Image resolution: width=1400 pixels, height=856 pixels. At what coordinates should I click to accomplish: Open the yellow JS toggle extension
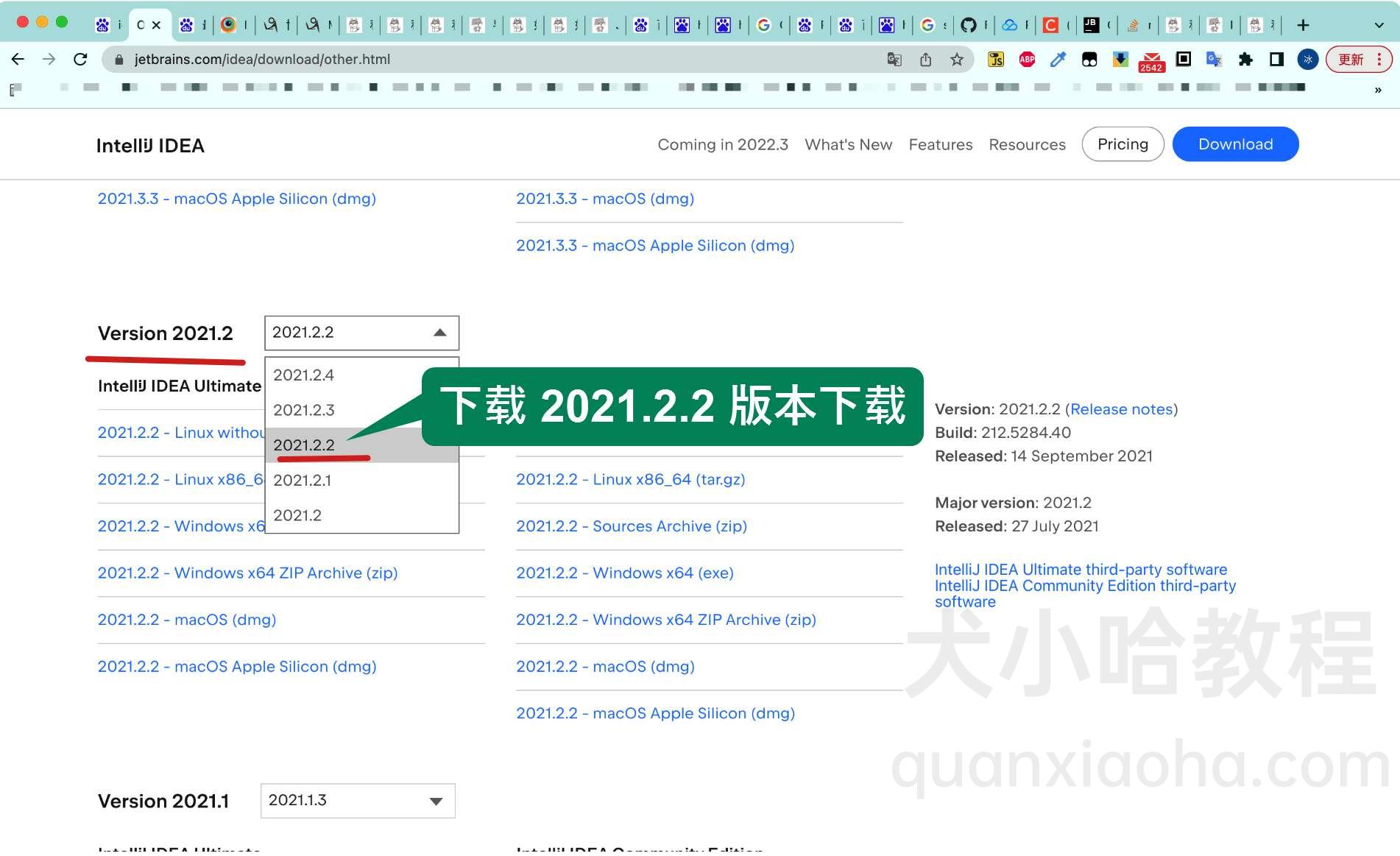tap(996, 60)
